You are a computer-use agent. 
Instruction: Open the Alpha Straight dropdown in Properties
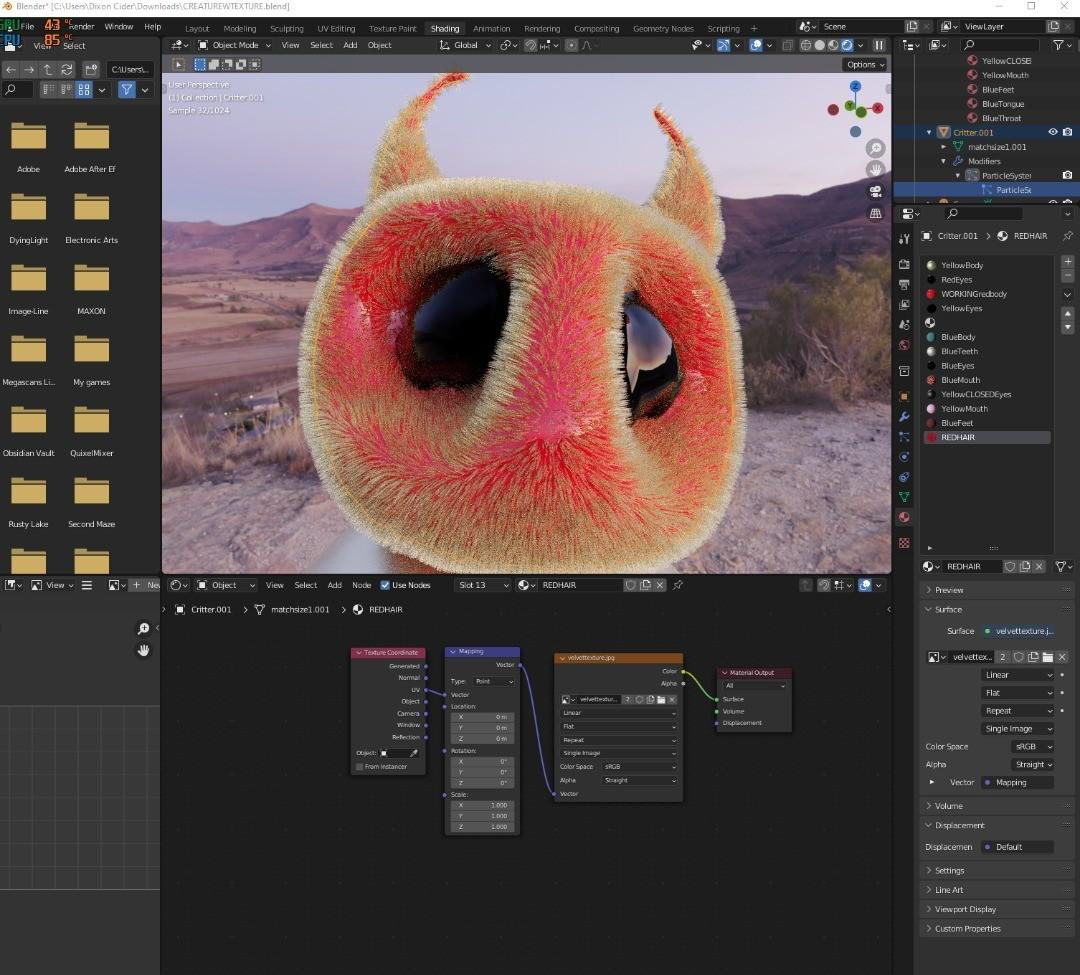click(1032, 764)
